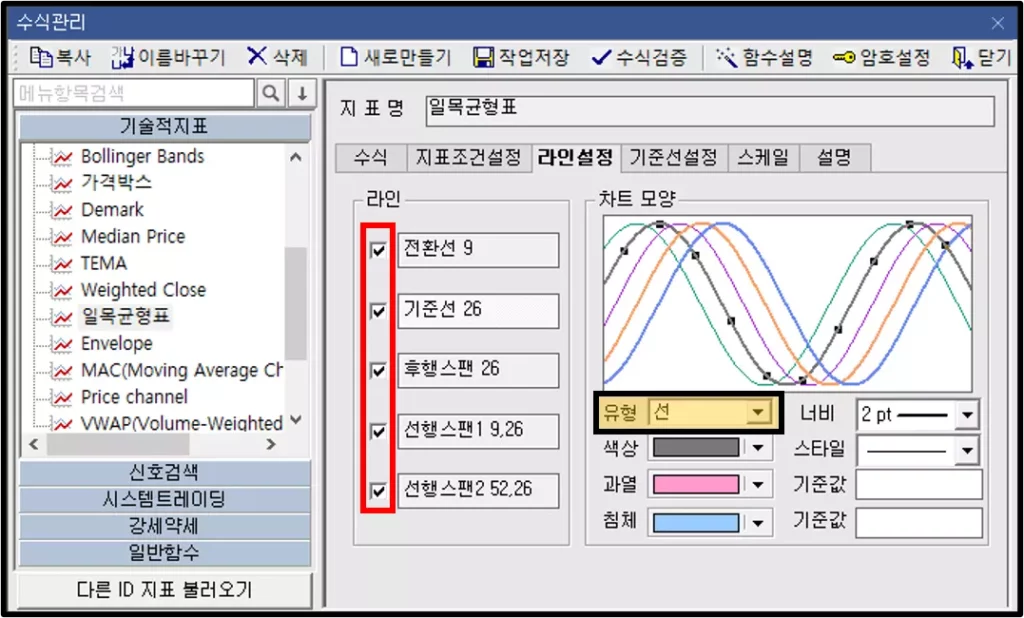Viewport: 1024px width, 618px height.
Task: Select Weighted Close indicator
Action: pos(143,290)
